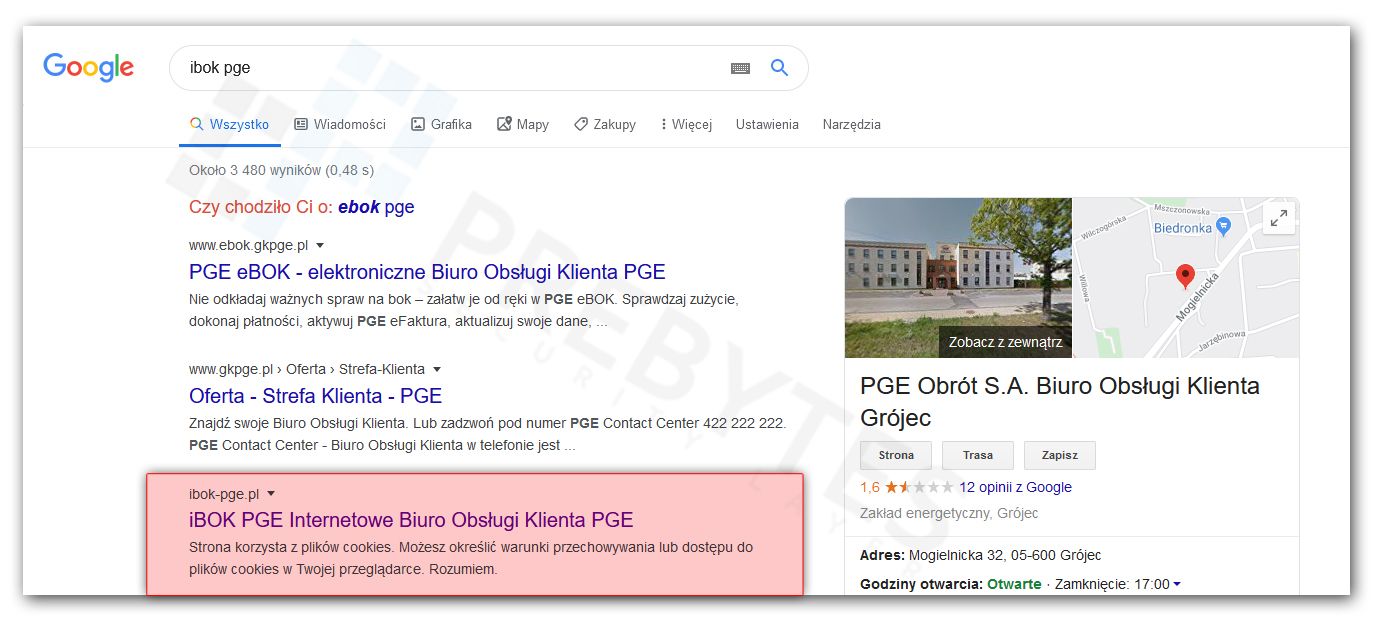This screenshot has height=626, width=1383.
Task: Expand the map using the arrows icon
Action: (x=1279, y=218)
